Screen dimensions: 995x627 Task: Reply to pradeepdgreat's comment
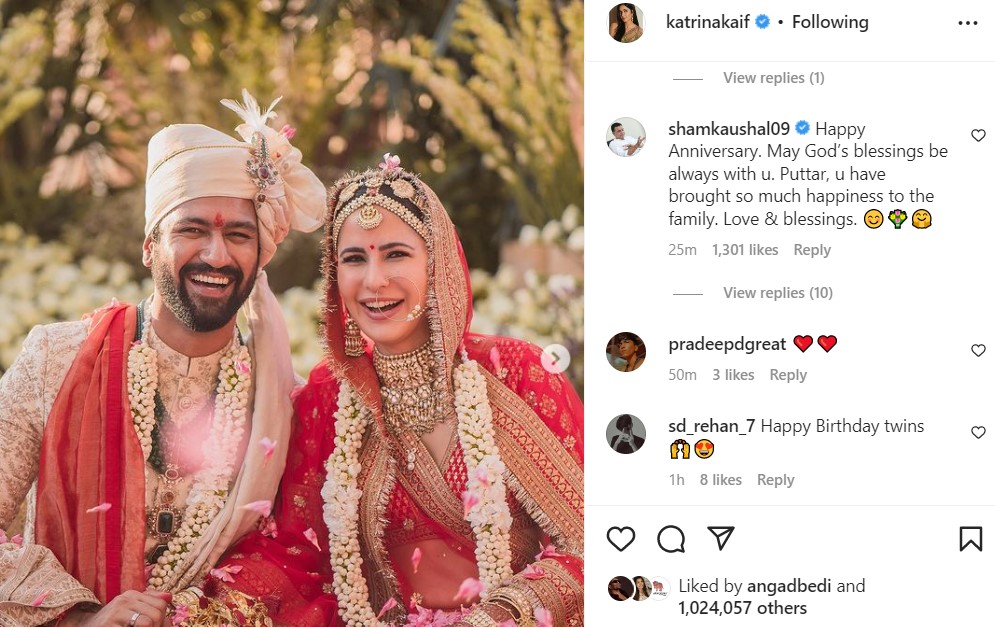pos(788,375)
